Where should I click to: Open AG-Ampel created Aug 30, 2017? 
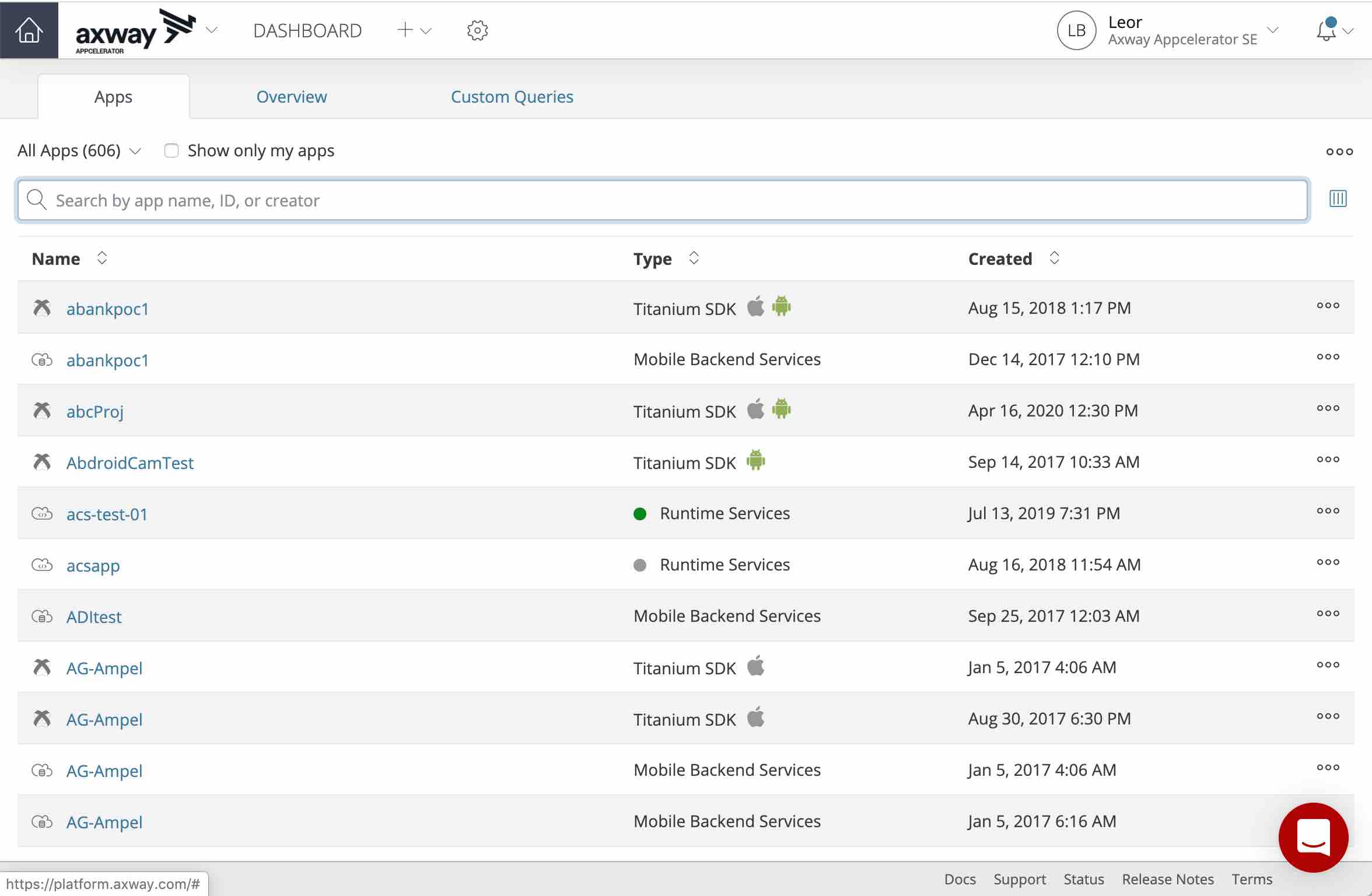tap(104, 719)
